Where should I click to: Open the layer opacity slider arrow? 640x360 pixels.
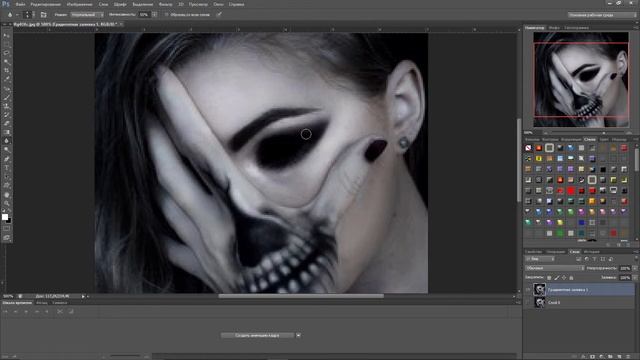click(x=634, y=268)
